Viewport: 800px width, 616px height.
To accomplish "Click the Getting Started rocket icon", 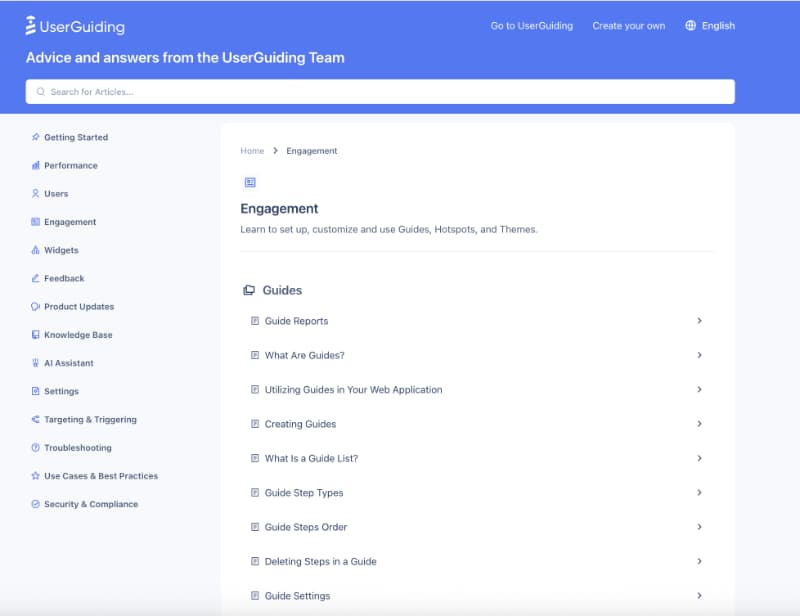I will click(35, 137).
